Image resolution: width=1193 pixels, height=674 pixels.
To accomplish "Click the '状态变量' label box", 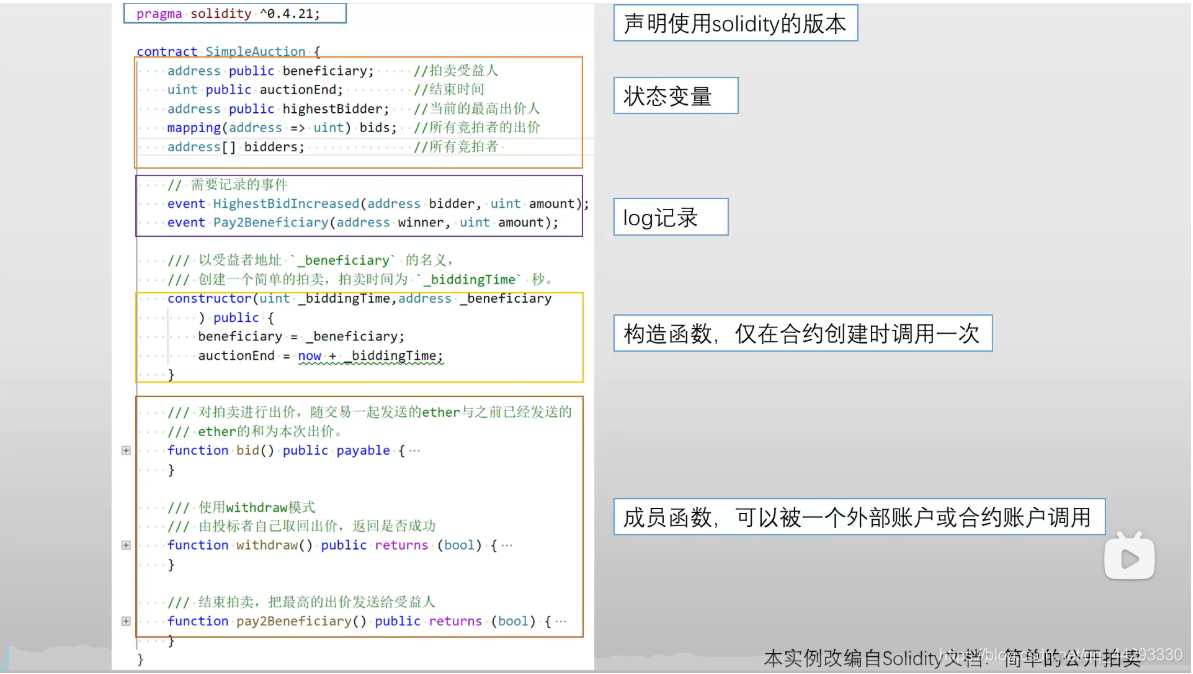I will pos(676,96).
